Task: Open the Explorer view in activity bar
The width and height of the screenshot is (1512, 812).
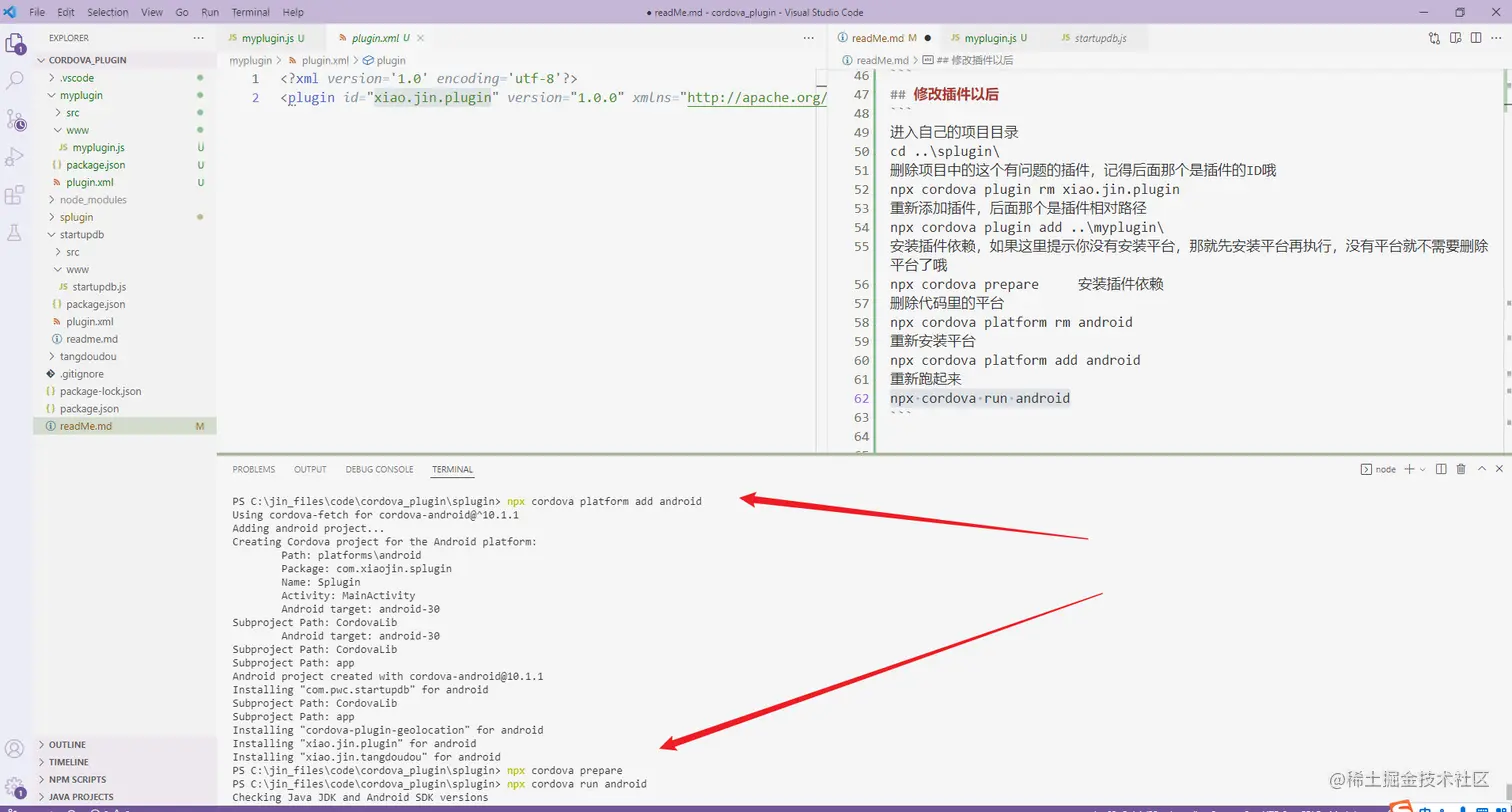Action: pos(15,43)
